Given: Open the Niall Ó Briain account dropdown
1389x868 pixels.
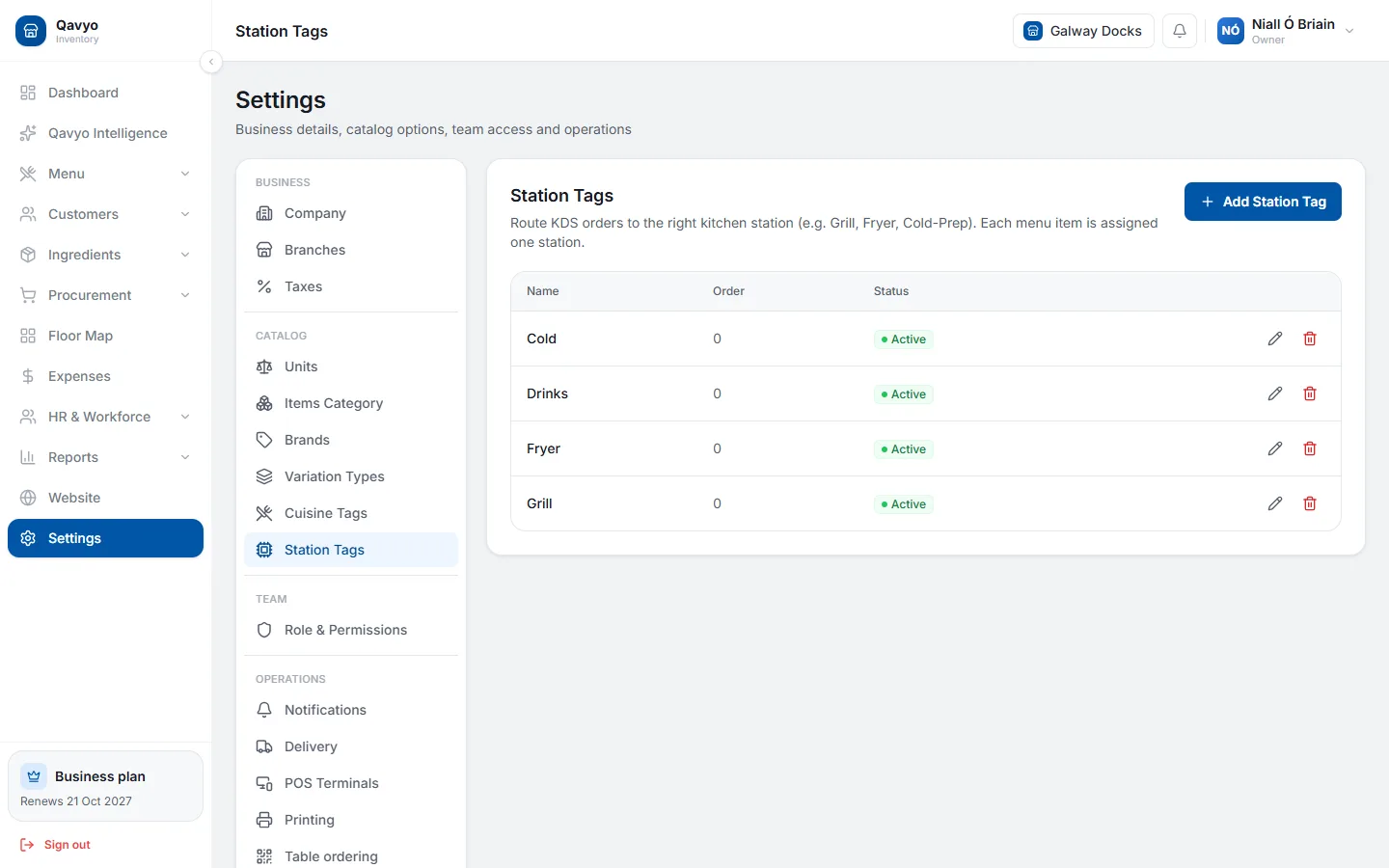Looking at the screenshot, I should (1286, 31).
